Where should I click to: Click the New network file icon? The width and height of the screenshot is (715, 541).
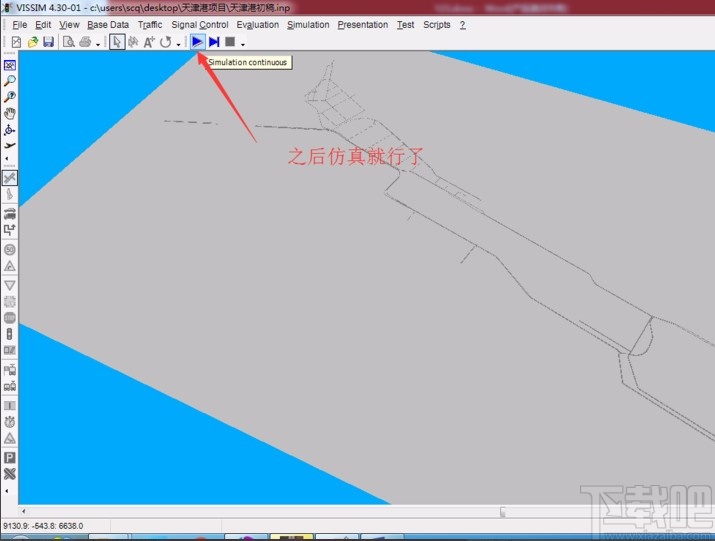(x=16, y=42)
